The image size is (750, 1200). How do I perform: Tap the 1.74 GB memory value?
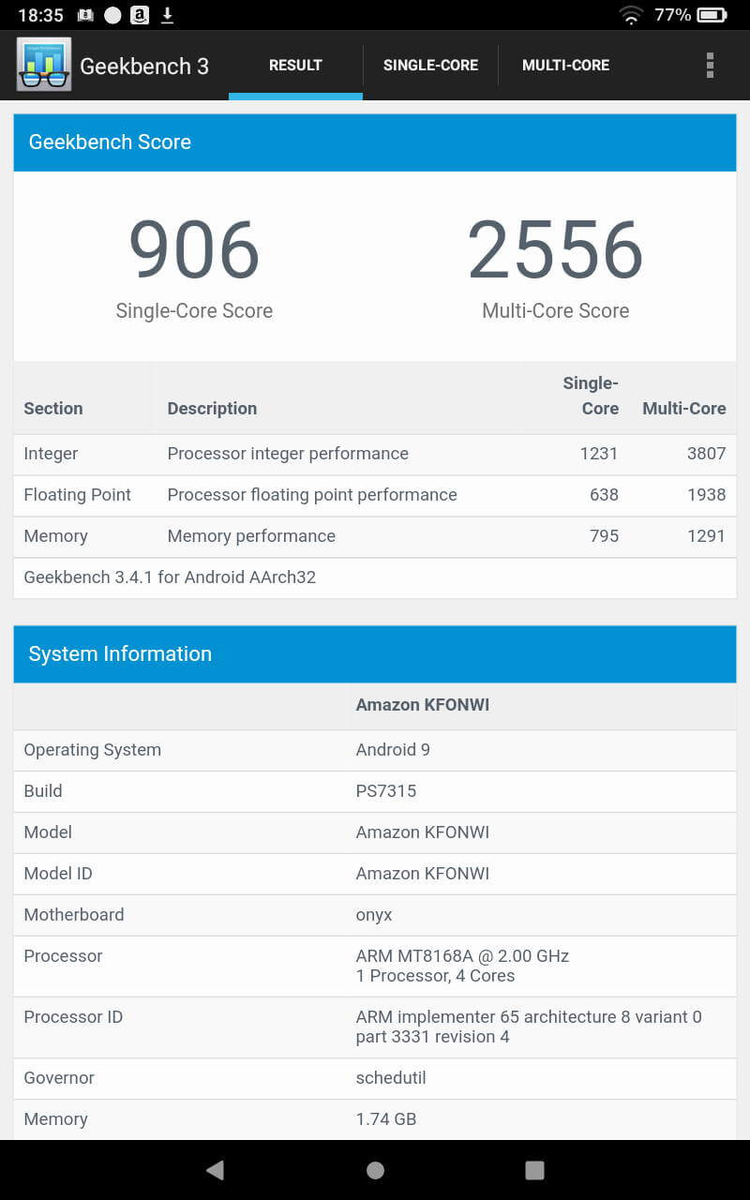point(386,1119)
